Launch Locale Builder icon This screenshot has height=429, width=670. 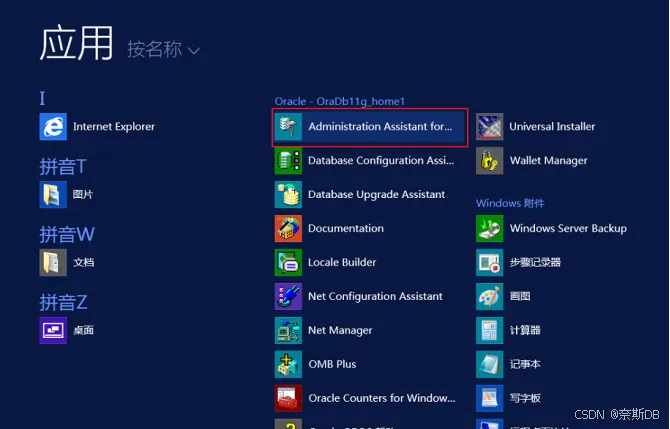coord(288,262)
